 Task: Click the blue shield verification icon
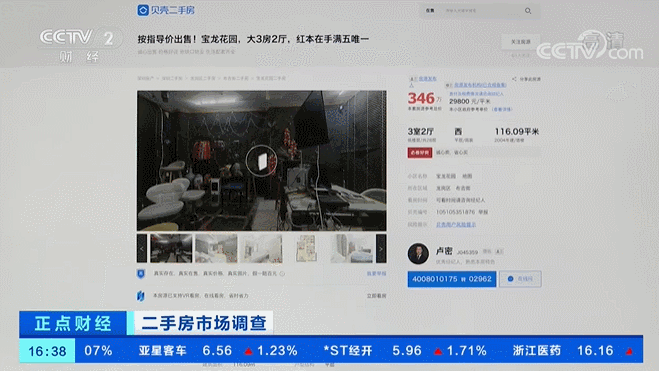[141, 274]
